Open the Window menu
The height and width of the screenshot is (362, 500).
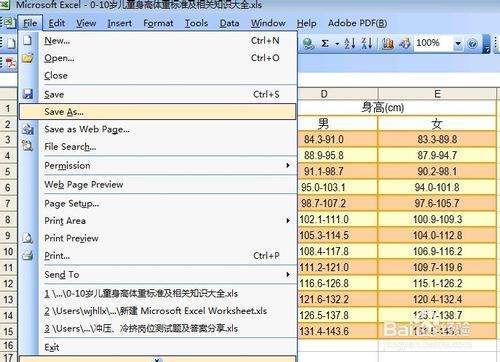click(268, 23)
